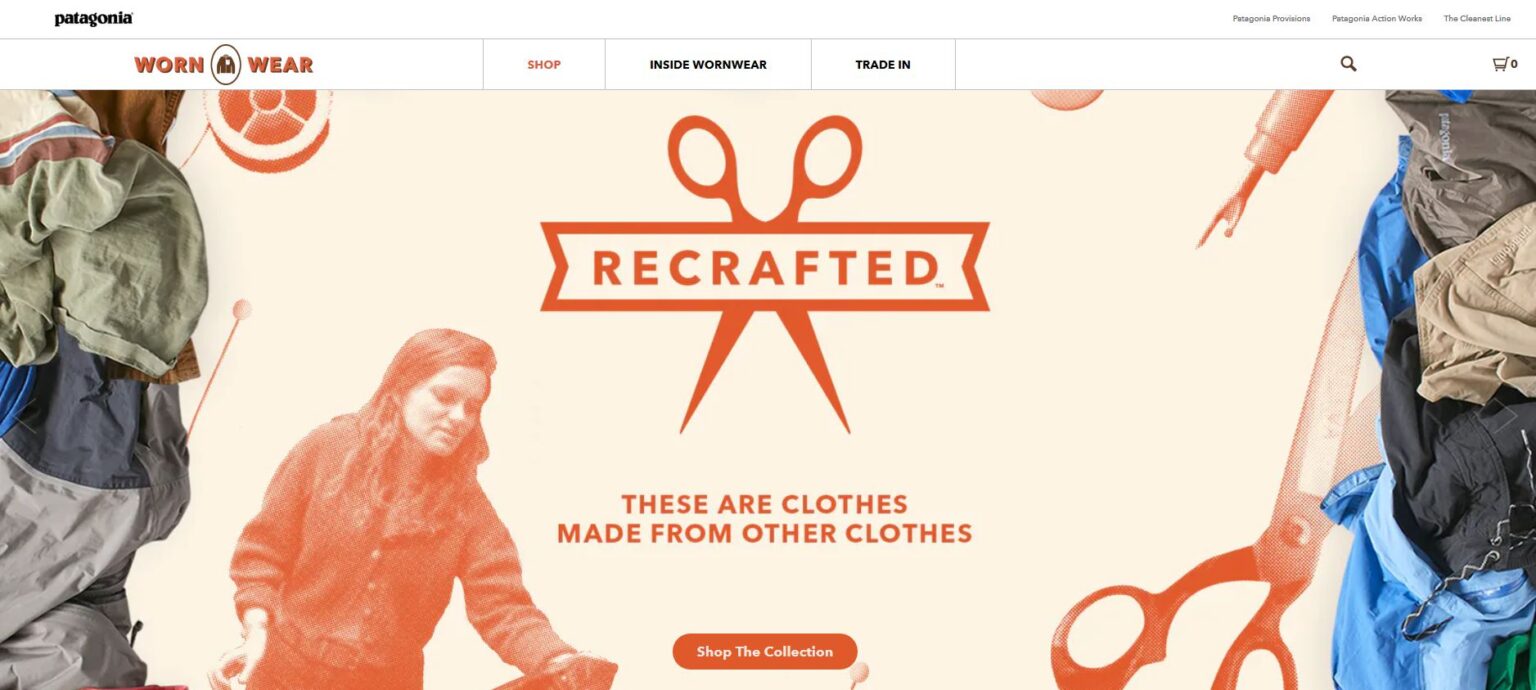1536x690 pixels.
Task: Show the previous hero slide arrow
Action: (x=27, y=418)
